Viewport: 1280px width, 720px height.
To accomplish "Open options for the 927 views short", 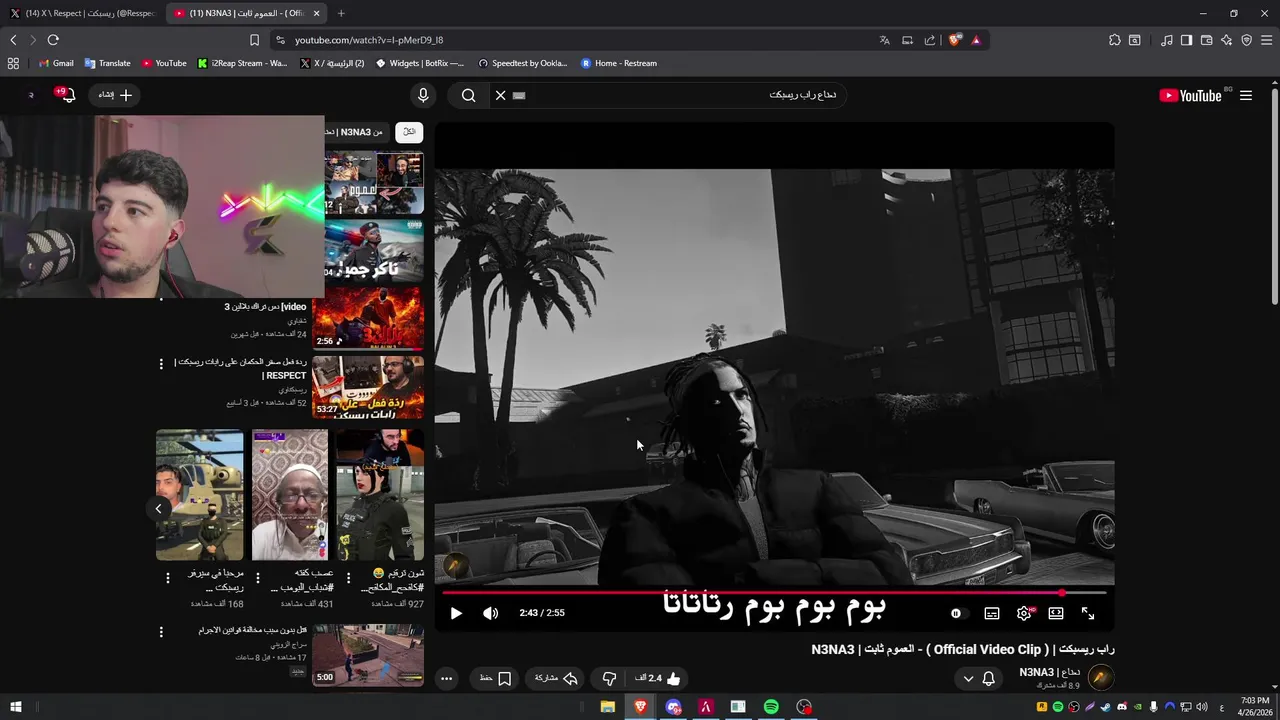I will [x=348, y=578].
